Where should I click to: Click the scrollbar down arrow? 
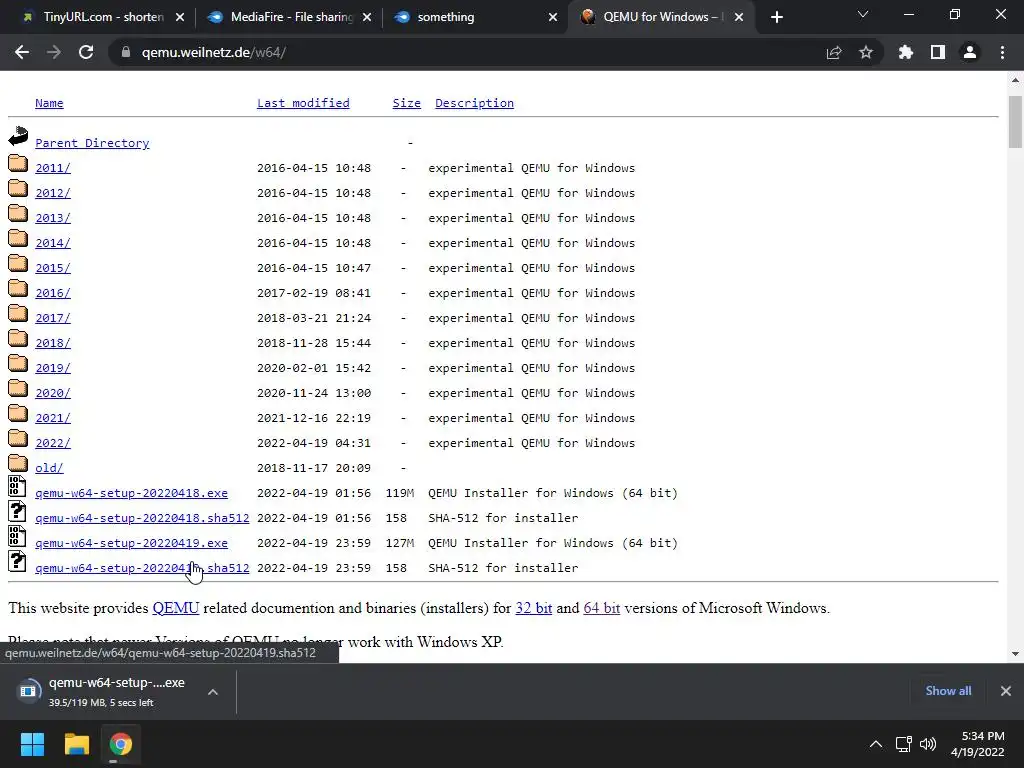click(x=1015, y=654)
